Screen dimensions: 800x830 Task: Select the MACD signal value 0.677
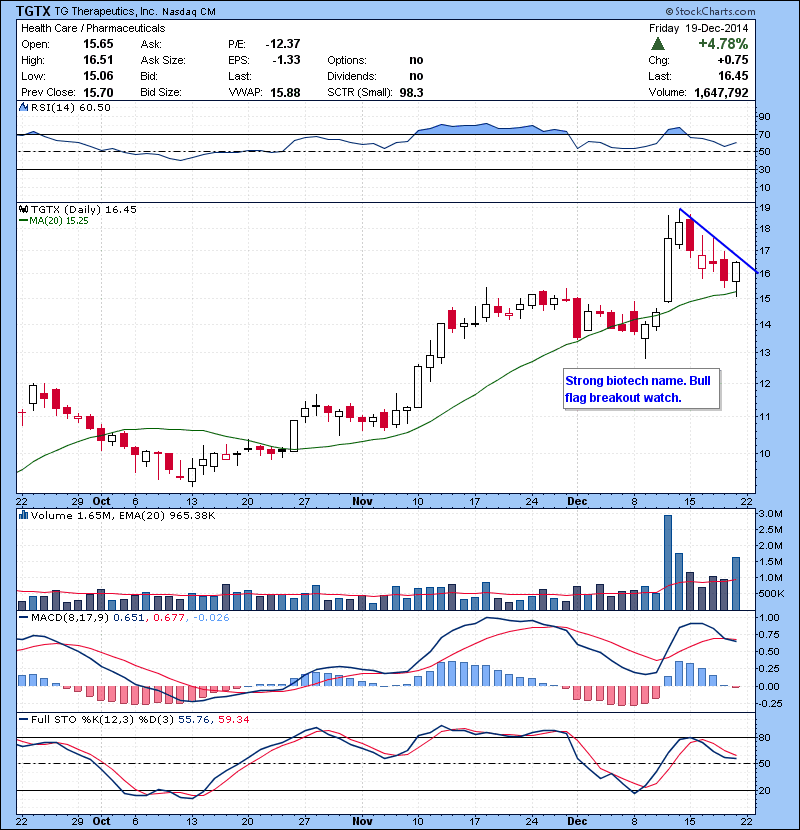(169, 617)
